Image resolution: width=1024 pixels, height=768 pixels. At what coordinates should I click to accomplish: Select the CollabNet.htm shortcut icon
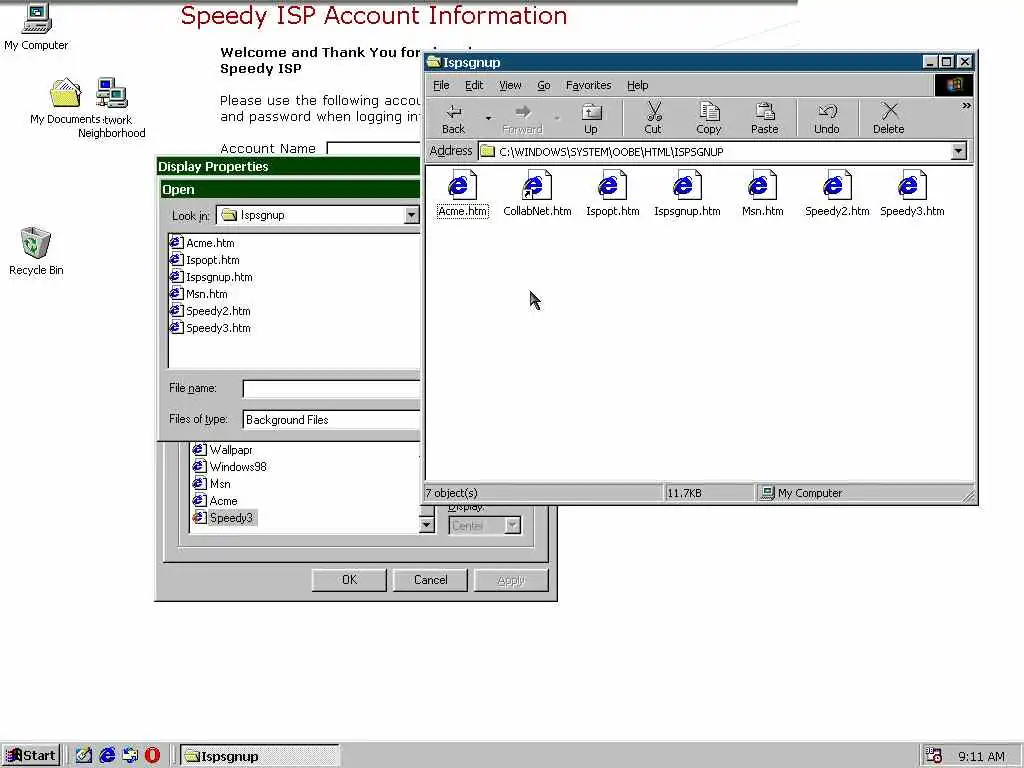pyautogui.click(x=537, y=194)
